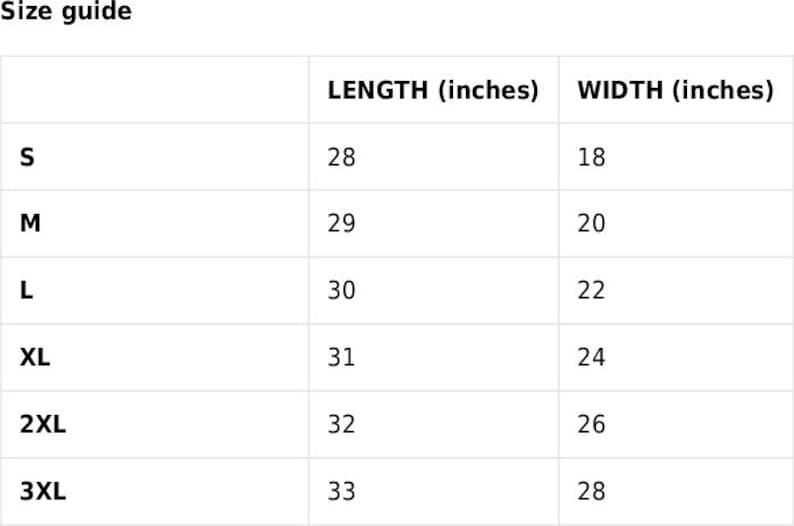Click length value 29 for size M

pyautogui.click(x=341, y=224)
